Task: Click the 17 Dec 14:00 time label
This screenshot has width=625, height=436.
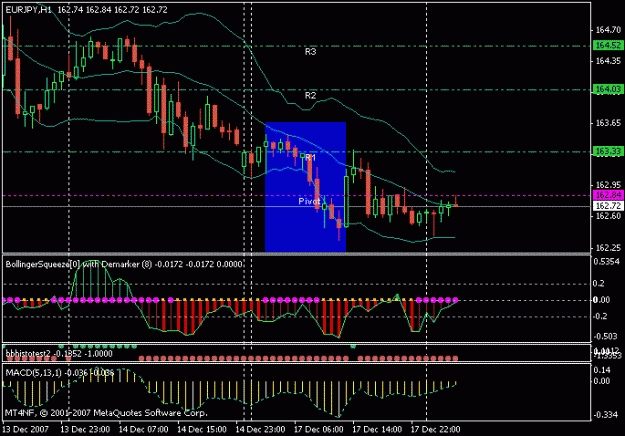Action: point(377,430)
